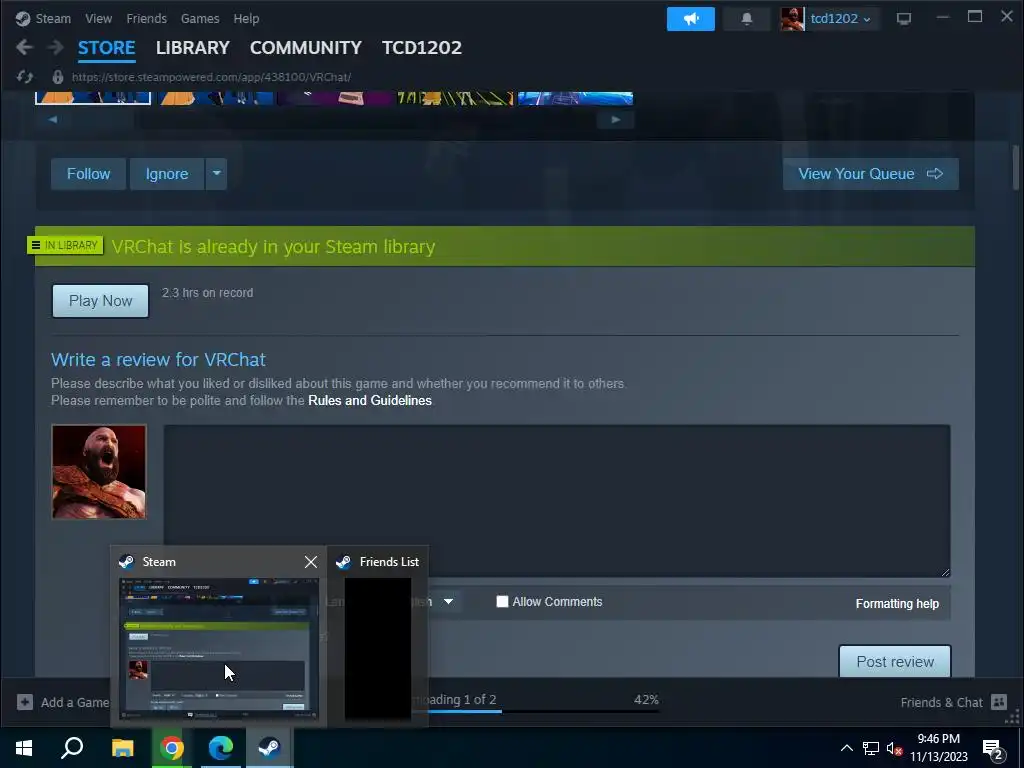Close the Steam window preview

pos(311,562)
